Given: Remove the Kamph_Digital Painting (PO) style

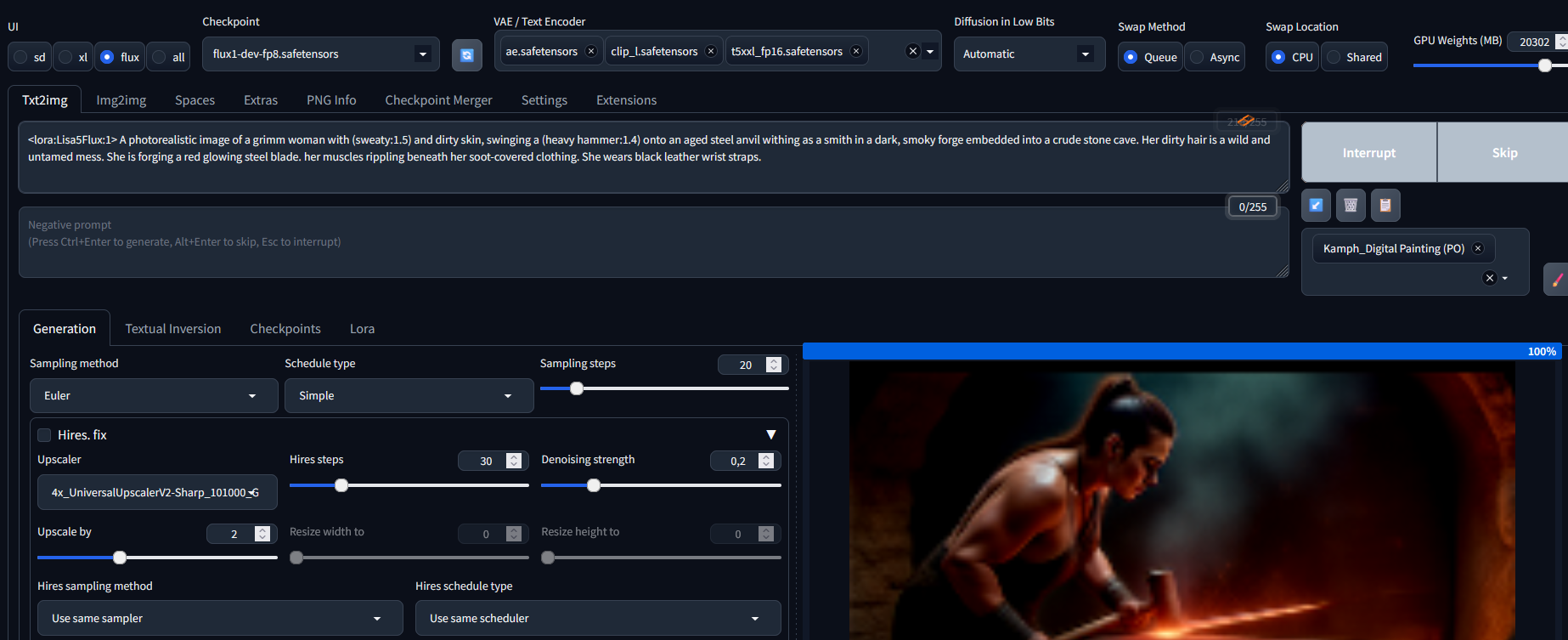Looking at the screenshot, I should point(1478,249).
